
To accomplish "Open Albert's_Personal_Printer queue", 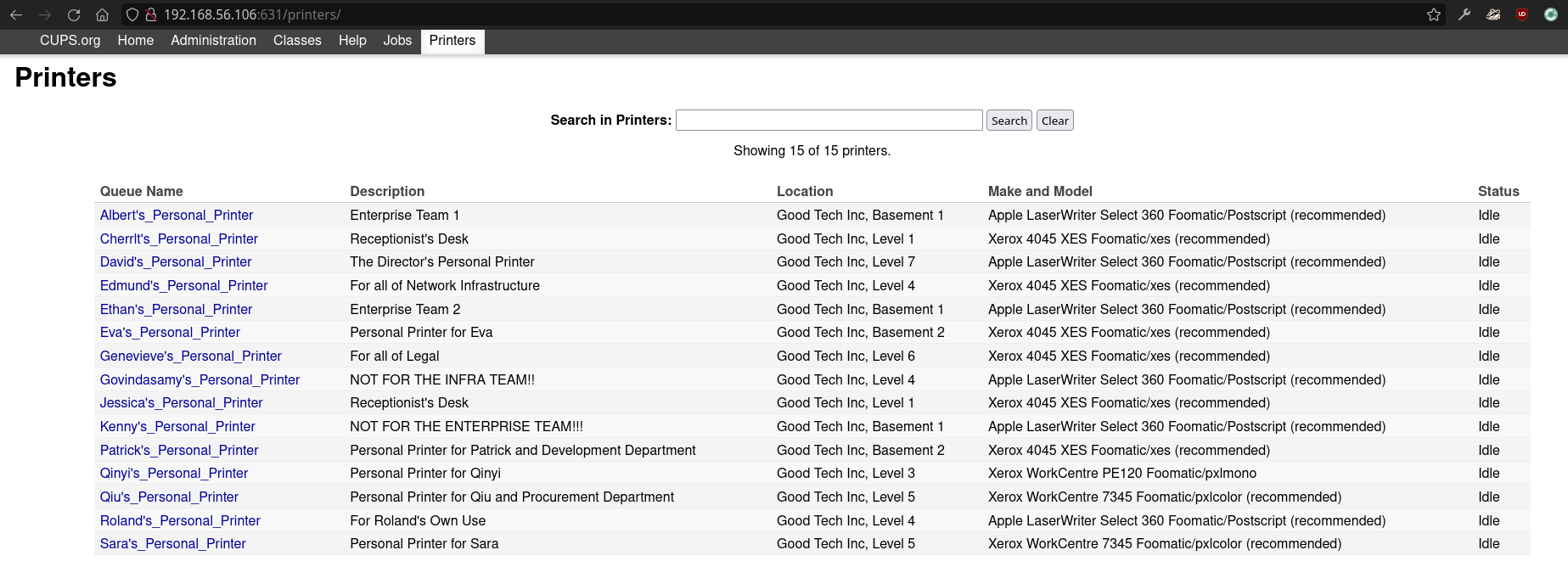I will tap(177, 216).
